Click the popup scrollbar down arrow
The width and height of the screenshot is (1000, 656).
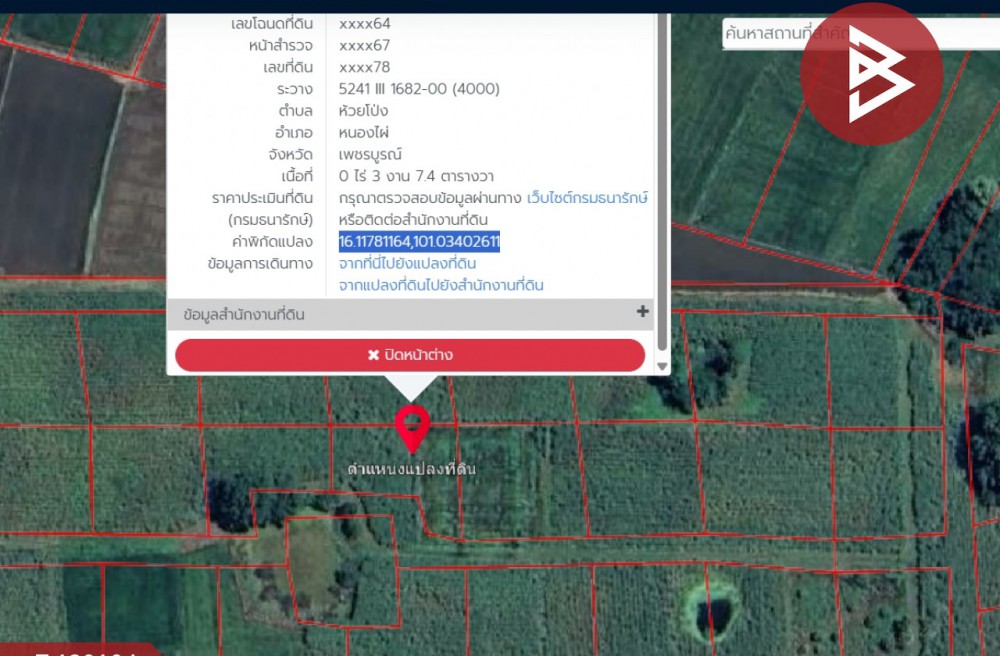[661, 366]
